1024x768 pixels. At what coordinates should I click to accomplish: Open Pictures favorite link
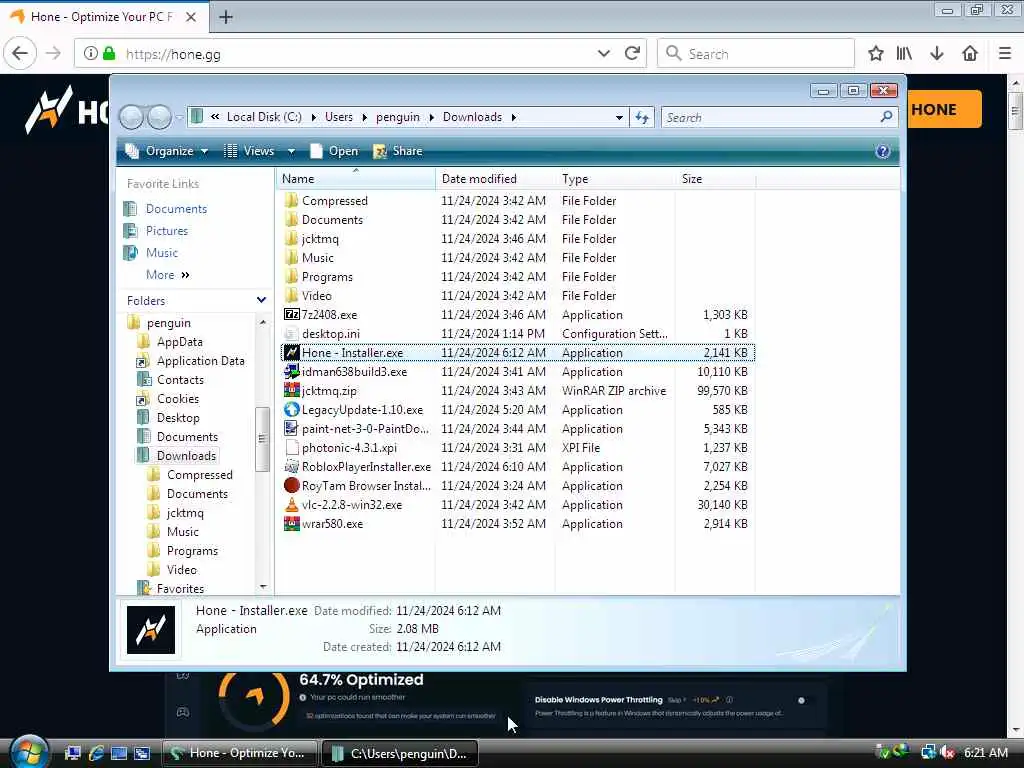pos(167,231)
